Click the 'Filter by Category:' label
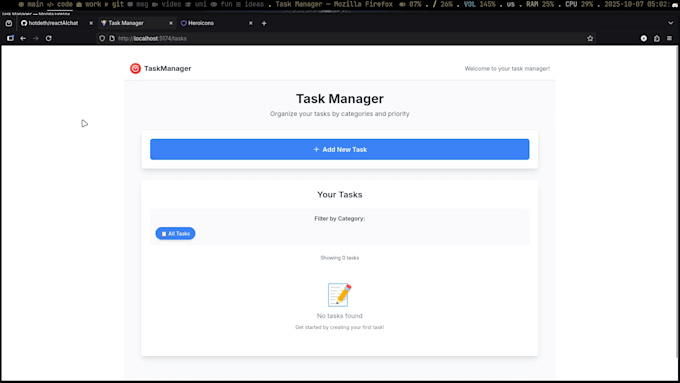Viewport: 680px width, 383px height. (x=340, y=219)
